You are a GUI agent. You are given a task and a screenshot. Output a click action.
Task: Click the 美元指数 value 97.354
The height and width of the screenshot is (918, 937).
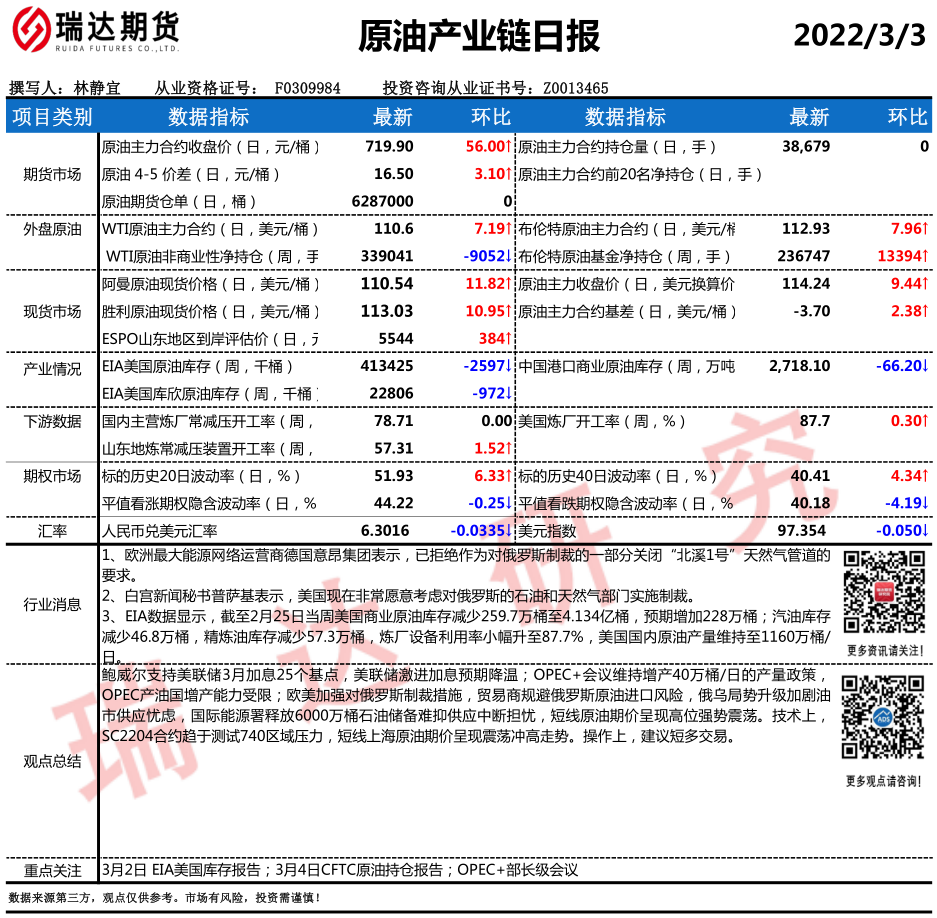coord(806,530)
